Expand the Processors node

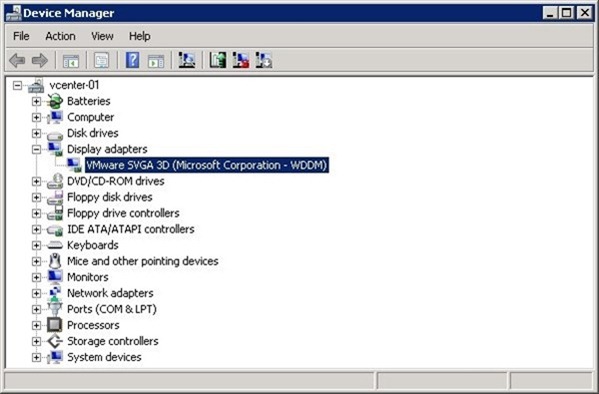36,325
